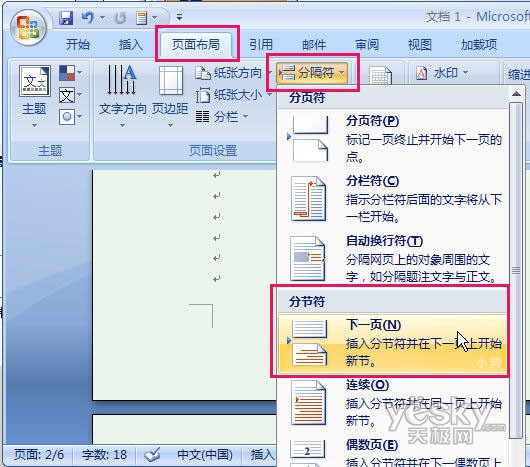Image resolution: width=530 pixels, height=467 pixels.
Task: Expand the 纸张大小 paper size dropdown
Action: click(x=234, y=95)
